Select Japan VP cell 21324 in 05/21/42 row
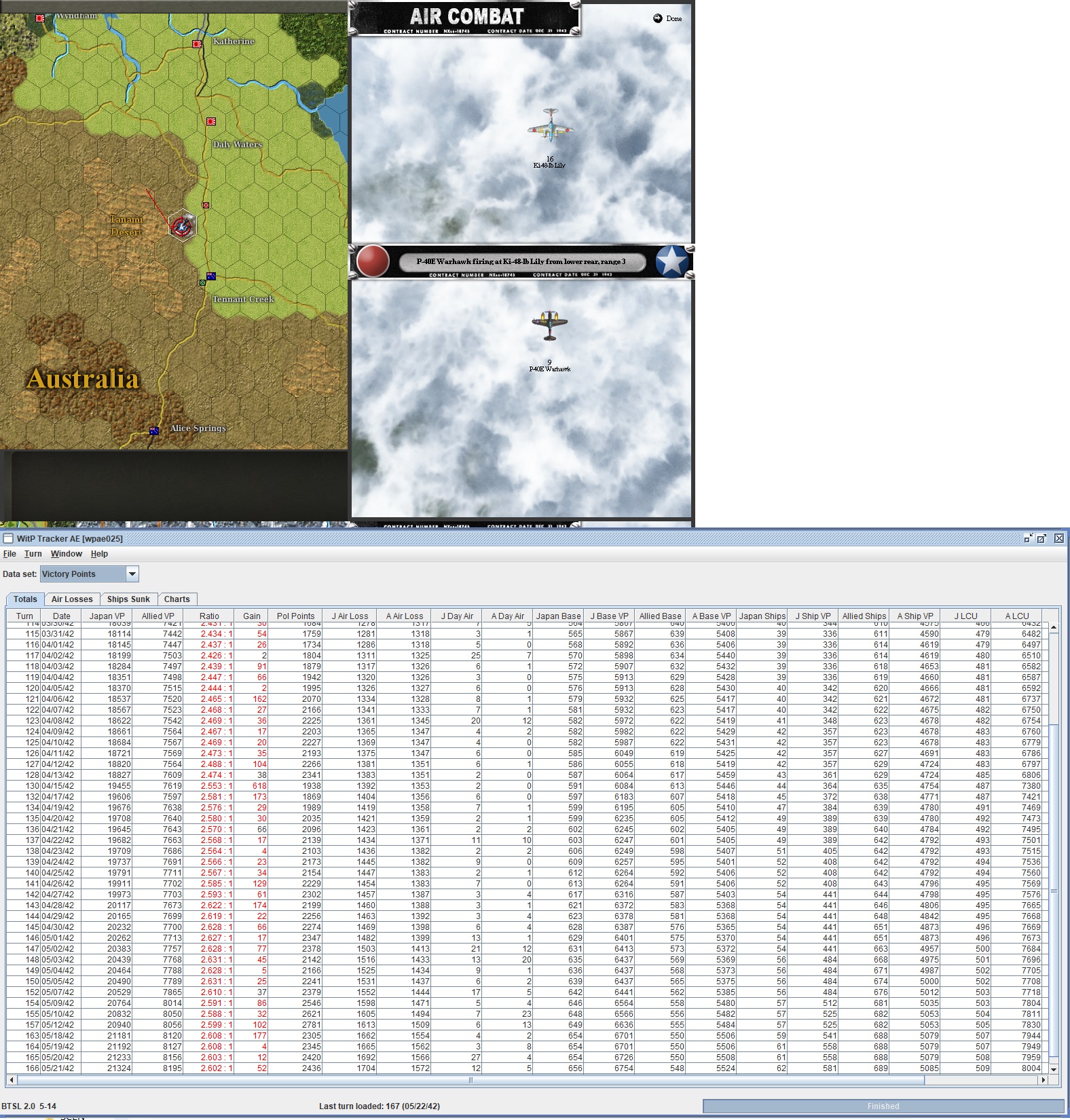1070x1120 pixels. point(107,1068)
